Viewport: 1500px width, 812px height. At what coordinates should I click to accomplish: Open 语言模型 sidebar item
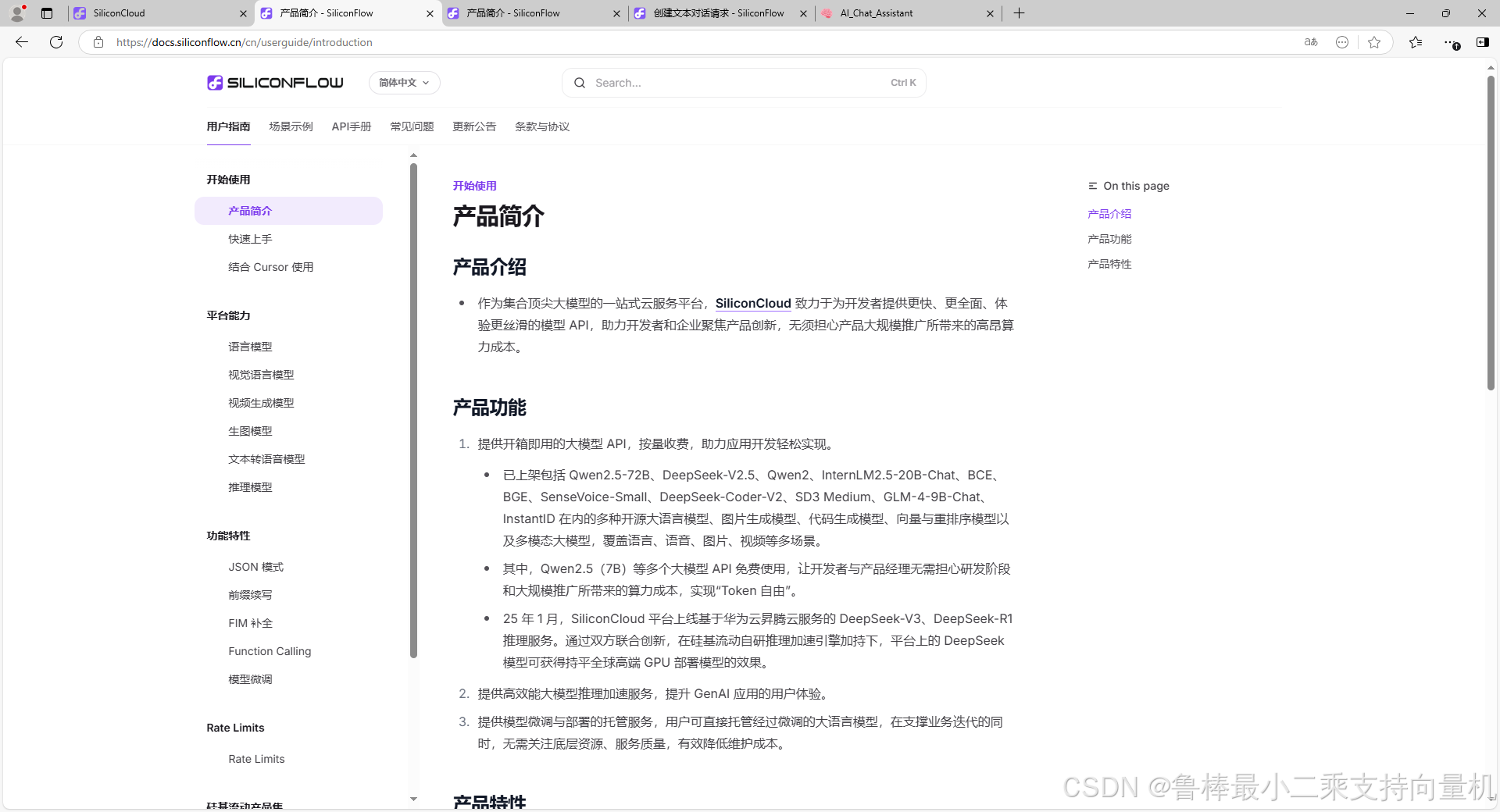pos(250,347)
